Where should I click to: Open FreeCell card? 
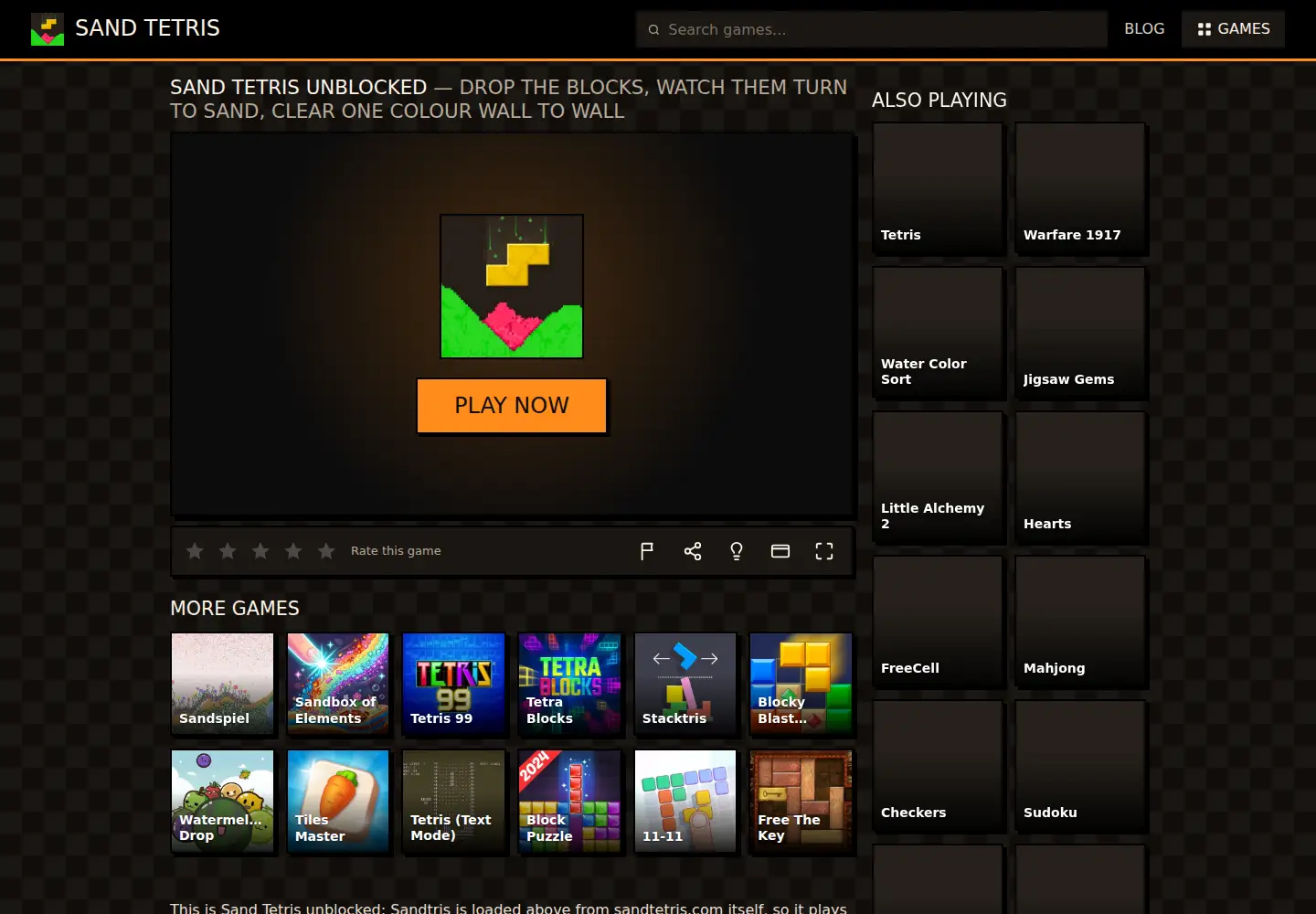938,621
